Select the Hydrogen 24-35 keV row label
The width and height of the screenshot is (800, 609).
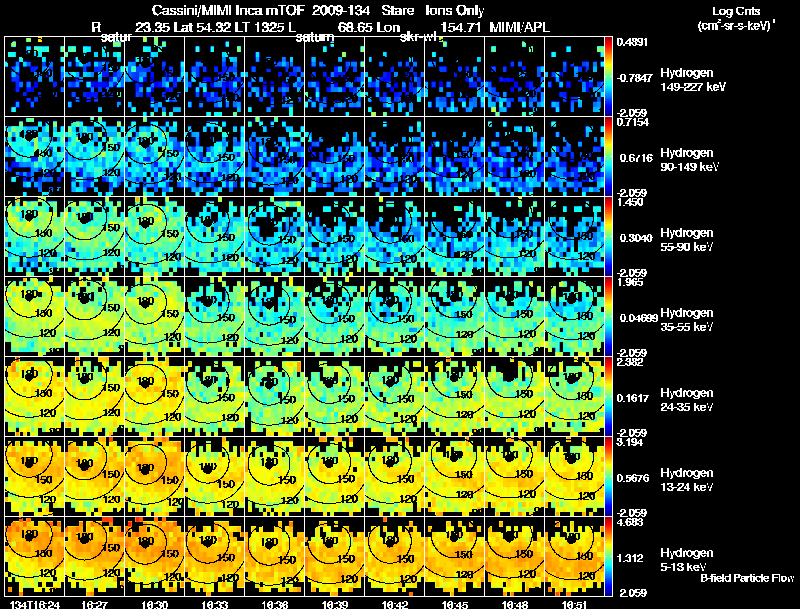(x=687, y=400)
